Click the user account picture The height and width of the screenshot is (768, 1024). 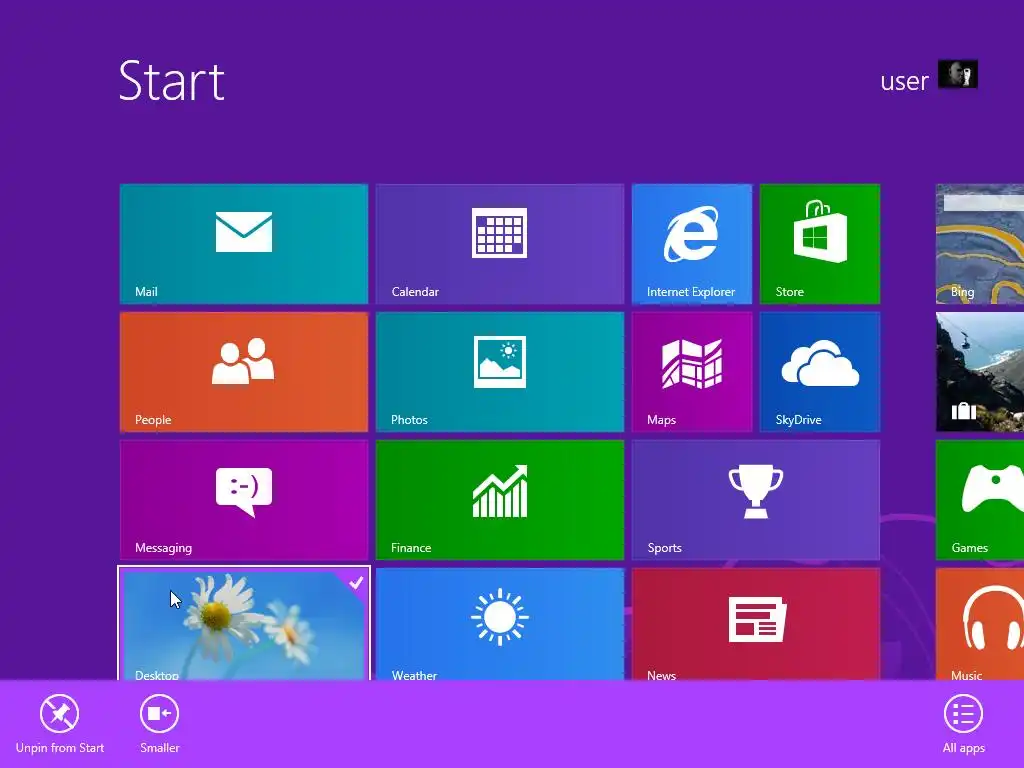pyautogui.click(x=957, y=74)
